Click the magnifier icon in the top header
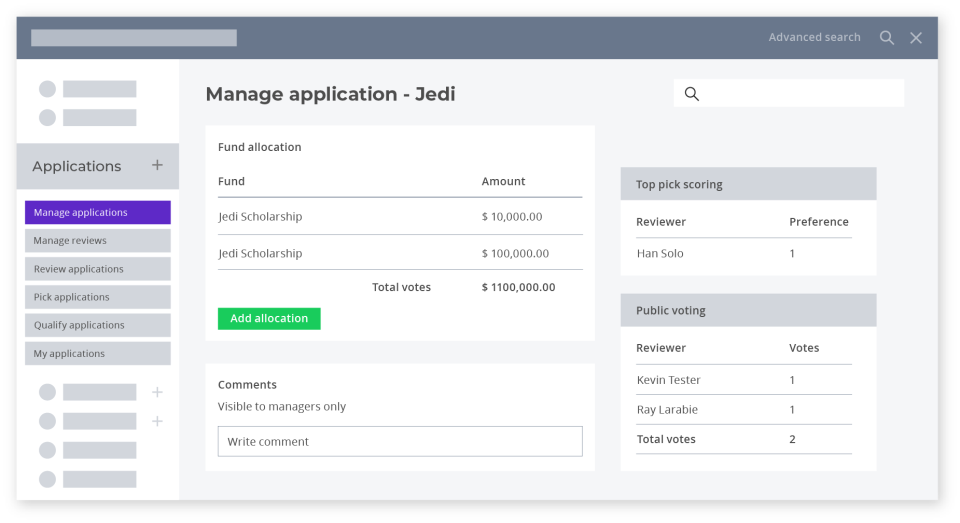This screenshot has height=523, width=960. click(887, 38)
